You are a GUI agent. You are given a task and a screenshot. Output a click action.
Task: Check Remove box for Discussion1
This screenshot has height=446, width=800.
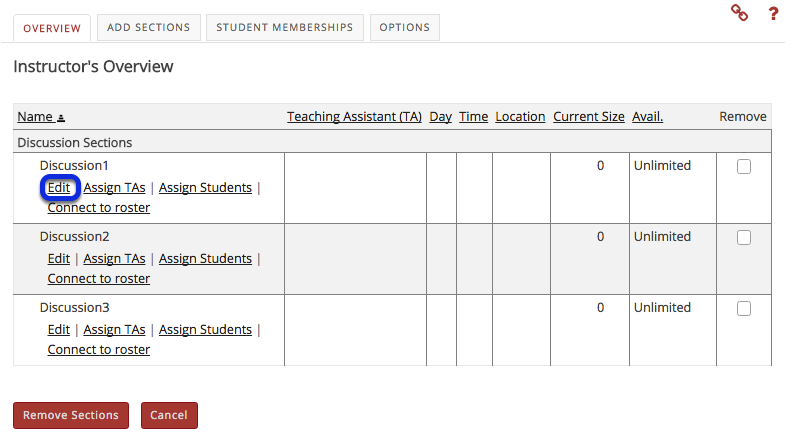click(743, 167)
